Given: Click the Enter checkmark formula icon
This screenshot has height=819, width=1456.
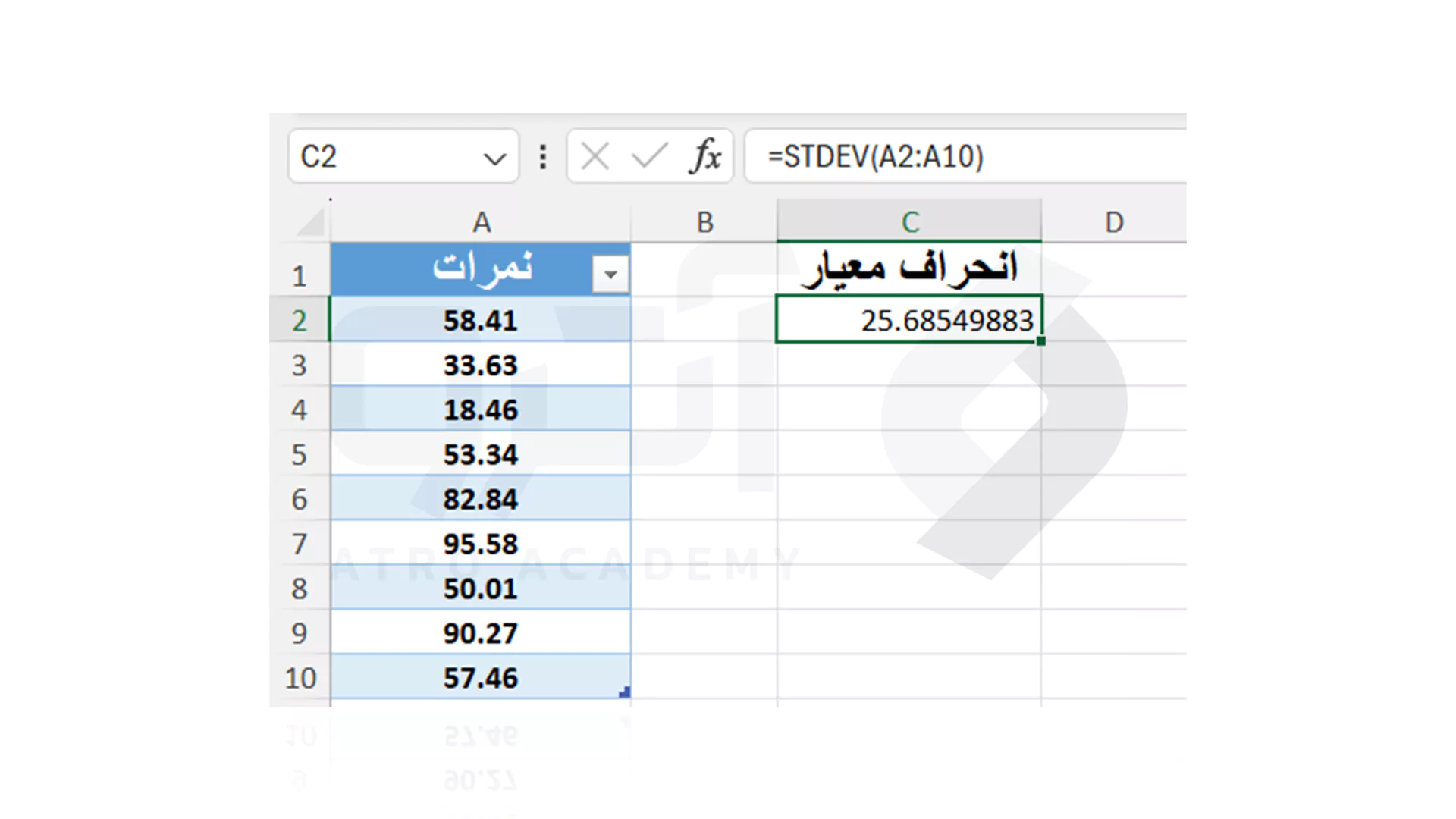Looking at the screenshot, I should click(649, 157).
